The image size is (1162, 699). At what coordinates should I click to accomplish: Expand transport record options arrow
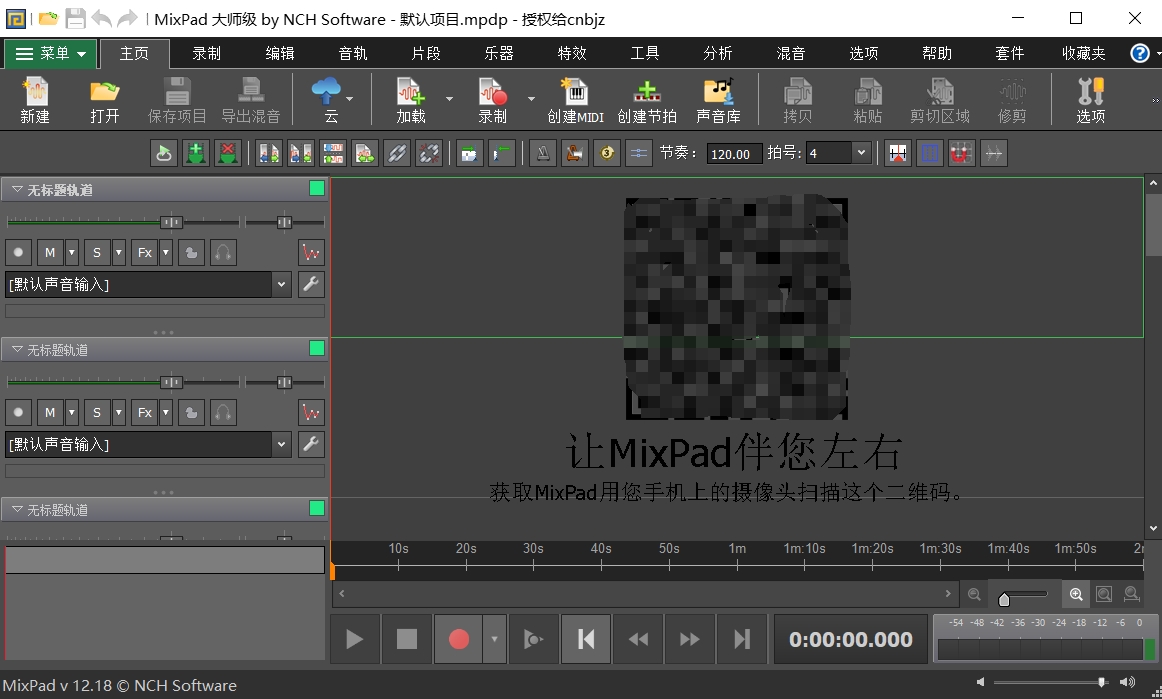coord(494,639)
